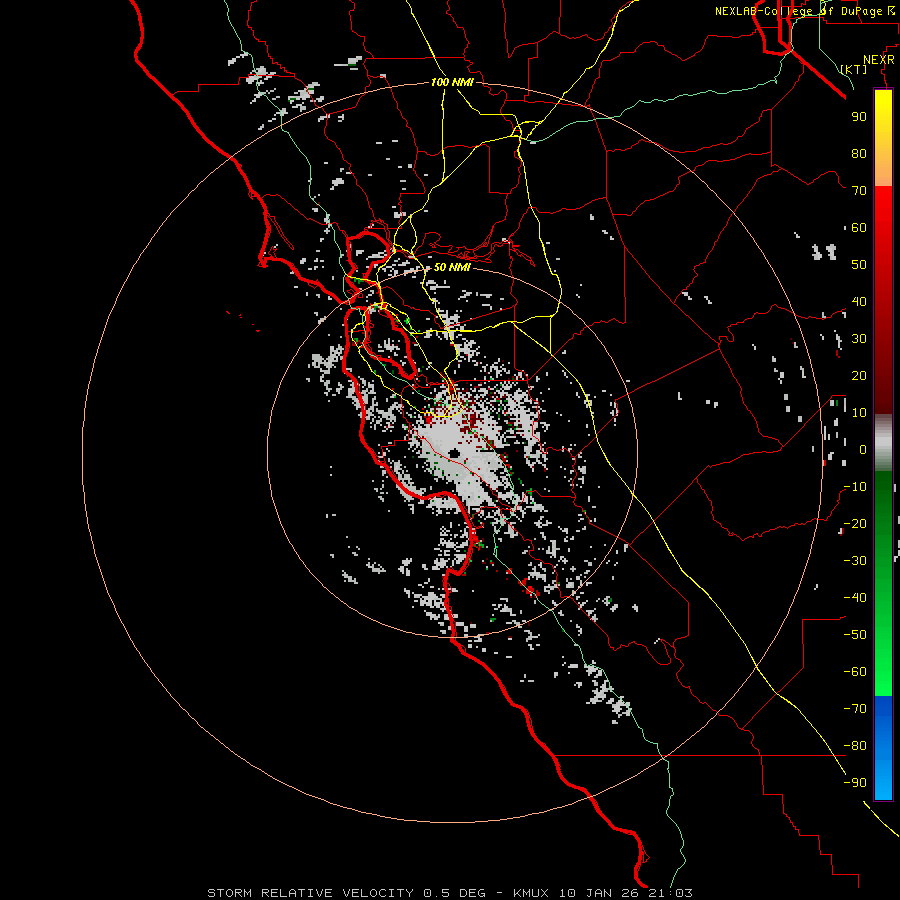
Task: Click the STORM RELATIVE VELOCITY footer caption
Action: point(449,893)
